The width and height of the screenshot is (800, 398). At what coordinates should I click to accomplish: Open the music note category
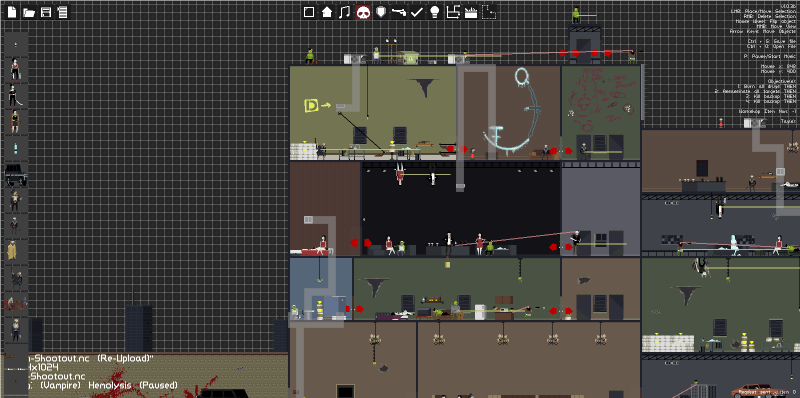[x=345, y=12]
